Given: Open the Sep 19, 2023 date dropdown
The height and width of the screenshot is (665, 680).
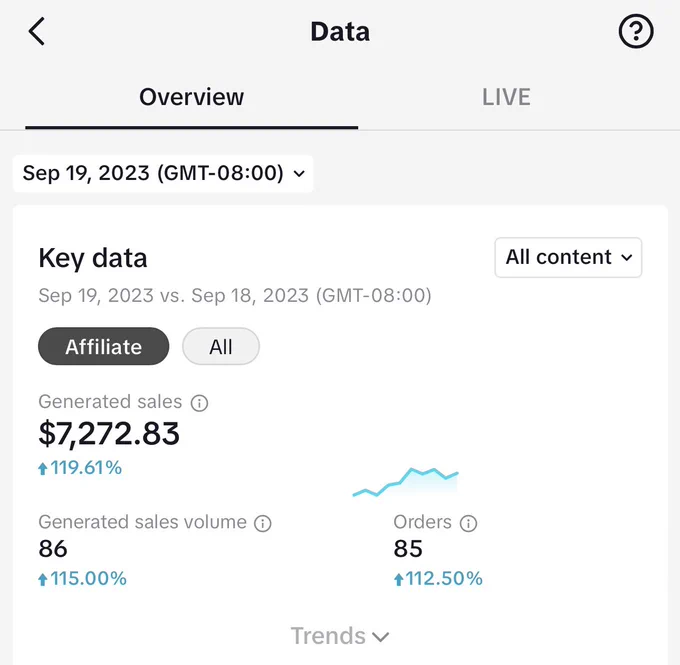Looking at the screenshot, I should tap(163, 174).
